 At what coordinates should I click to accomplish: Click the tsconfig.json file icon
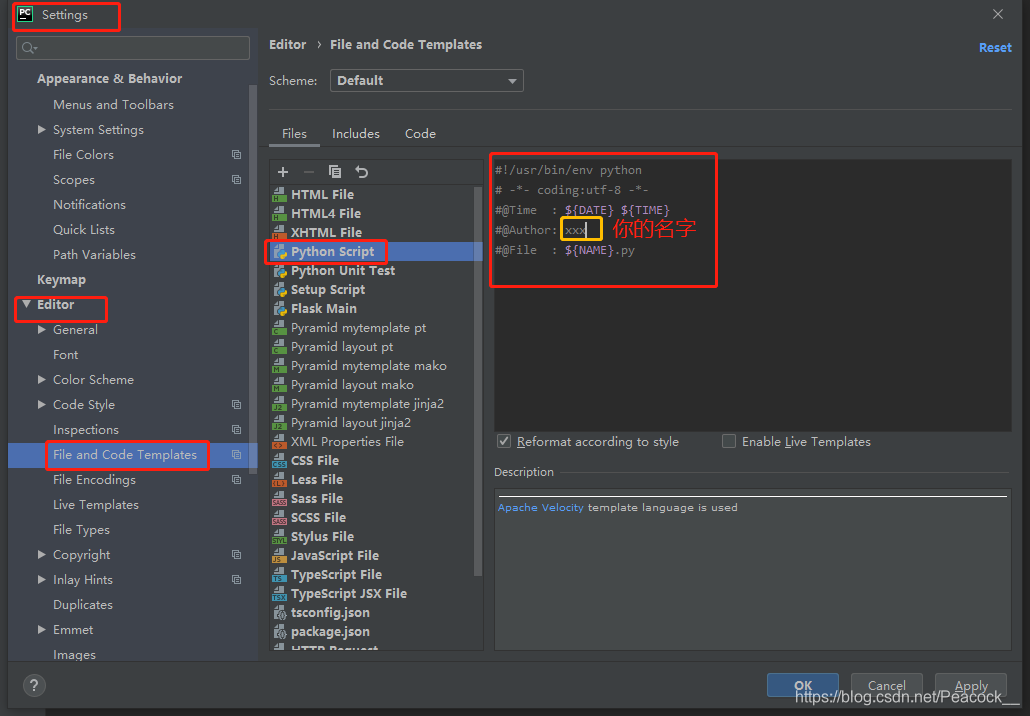tap(280, 613)
